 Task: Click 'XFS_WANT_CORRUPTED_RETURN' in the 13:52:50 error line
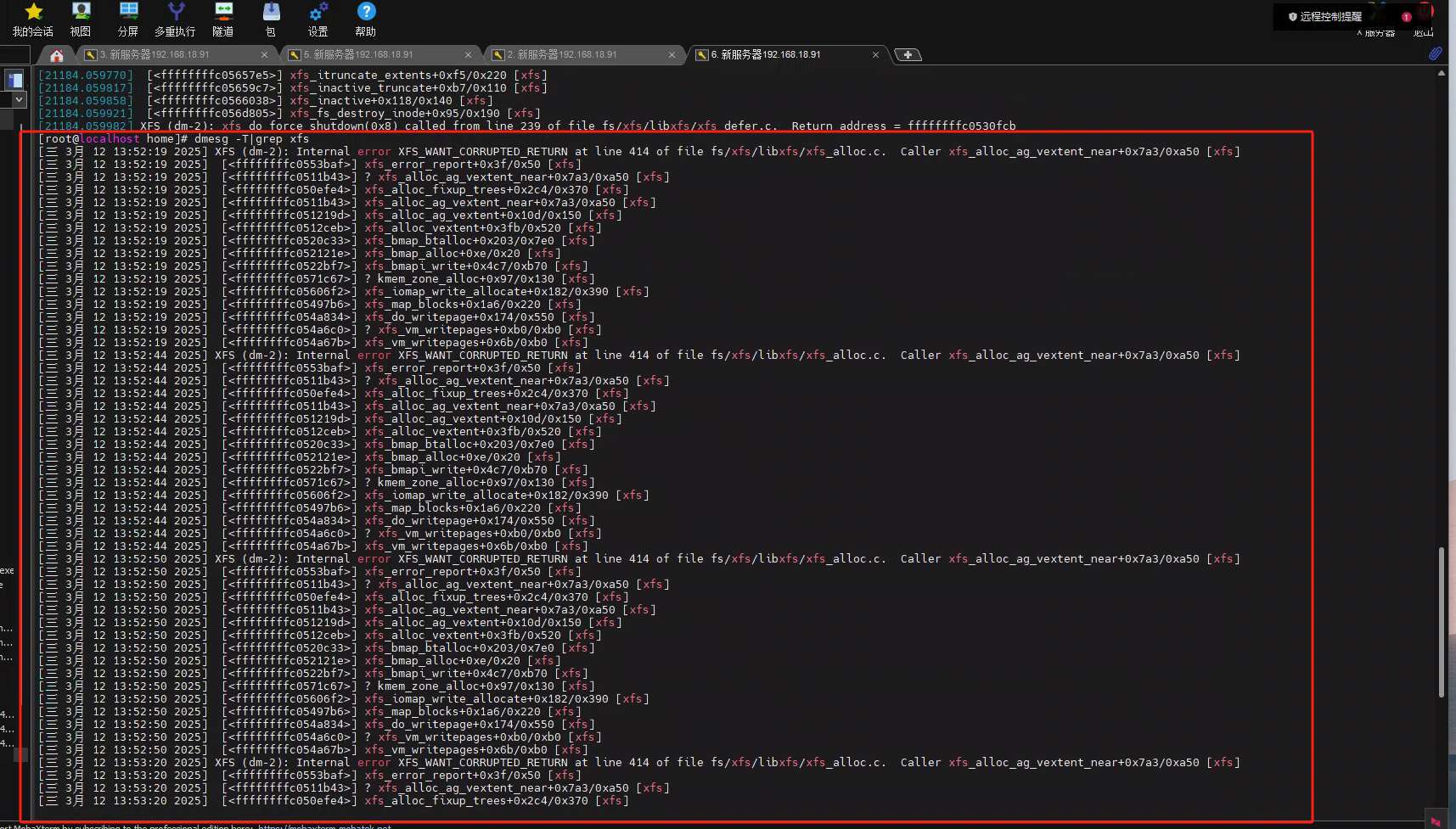482,559
